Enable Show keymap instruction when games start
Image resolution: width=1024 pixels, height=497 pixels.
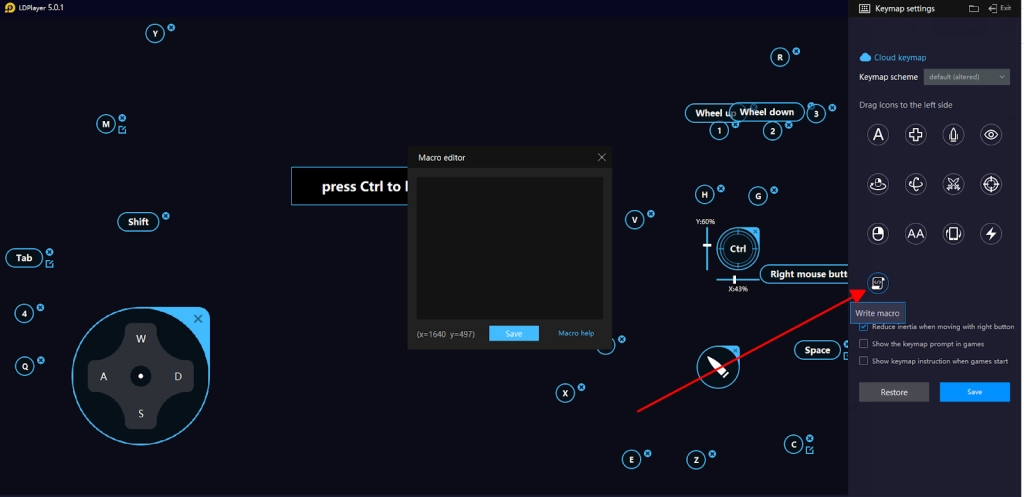[x=864, y=361]
